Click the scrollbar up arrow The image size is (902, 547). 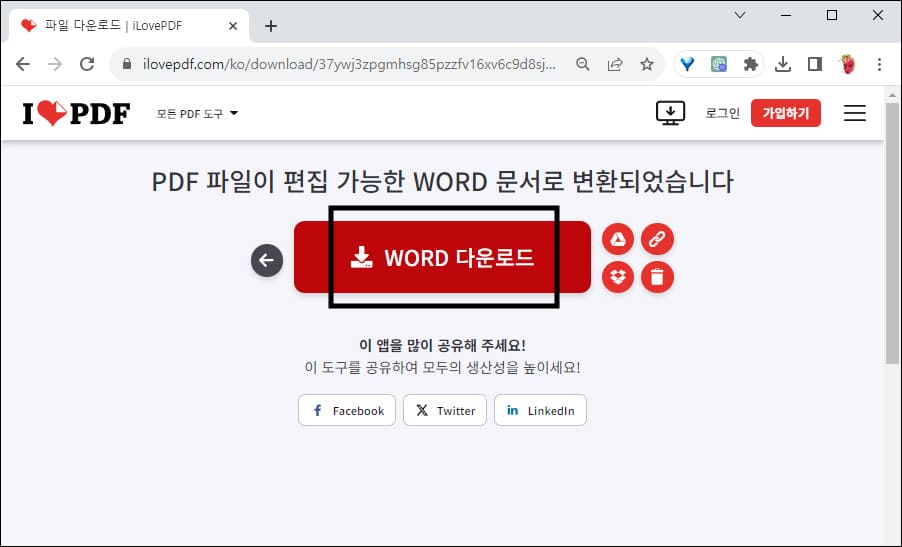pyautogui.click(x=892, y=94)
